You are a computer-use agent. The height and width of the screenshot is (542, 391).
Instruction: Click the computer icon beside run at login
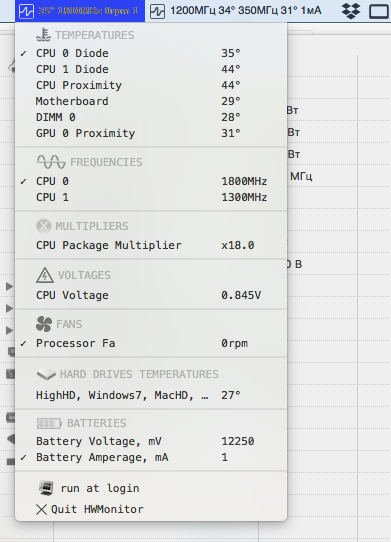46,488
